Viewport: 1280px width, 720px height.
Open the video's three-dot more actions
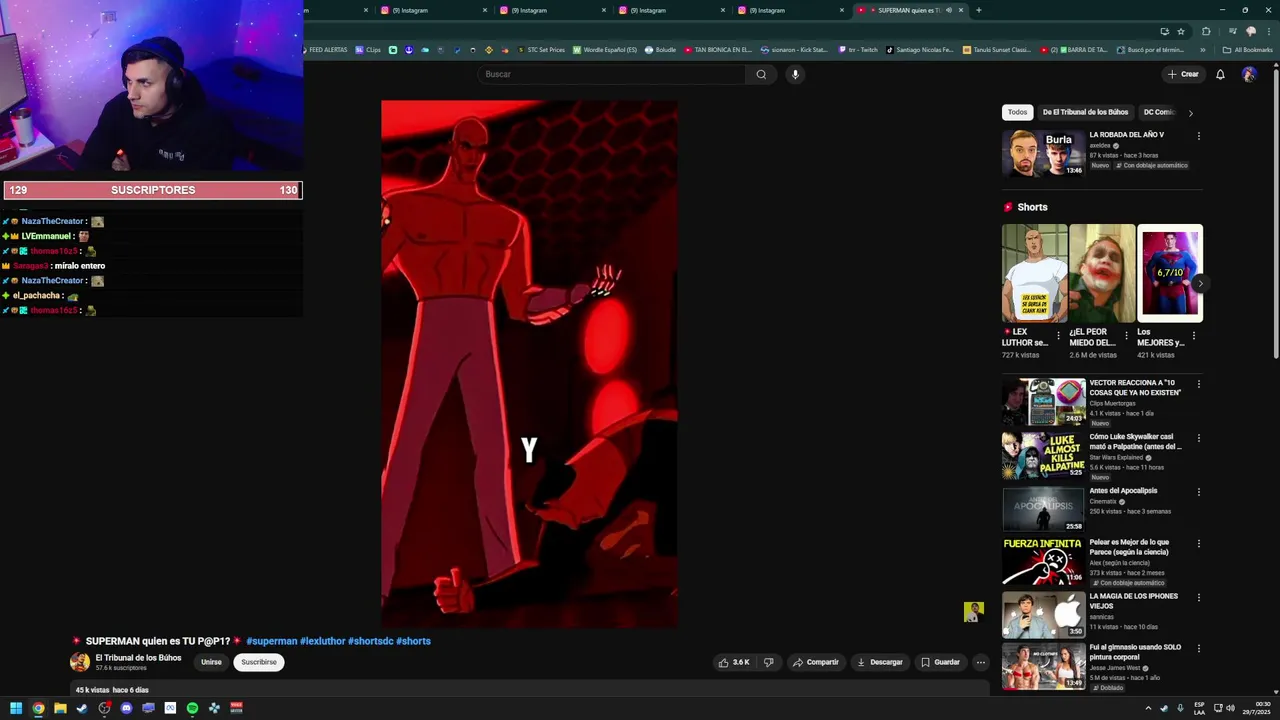[x=980, y=662]
